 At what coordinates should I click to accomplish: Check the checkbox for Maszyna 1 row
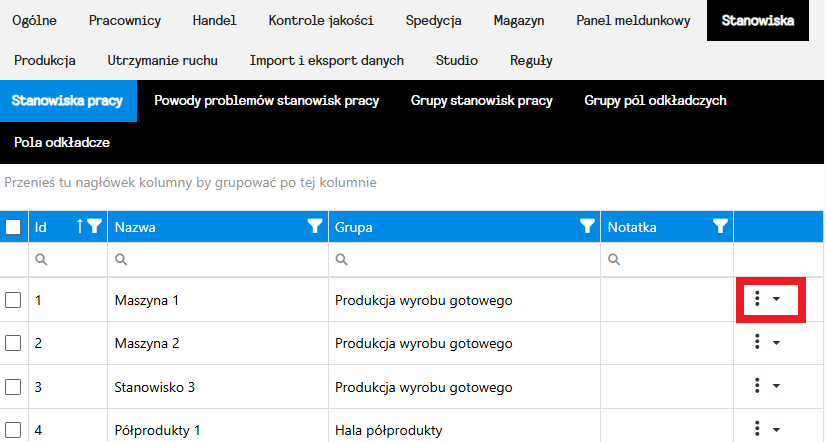click(x=14, y=299)
